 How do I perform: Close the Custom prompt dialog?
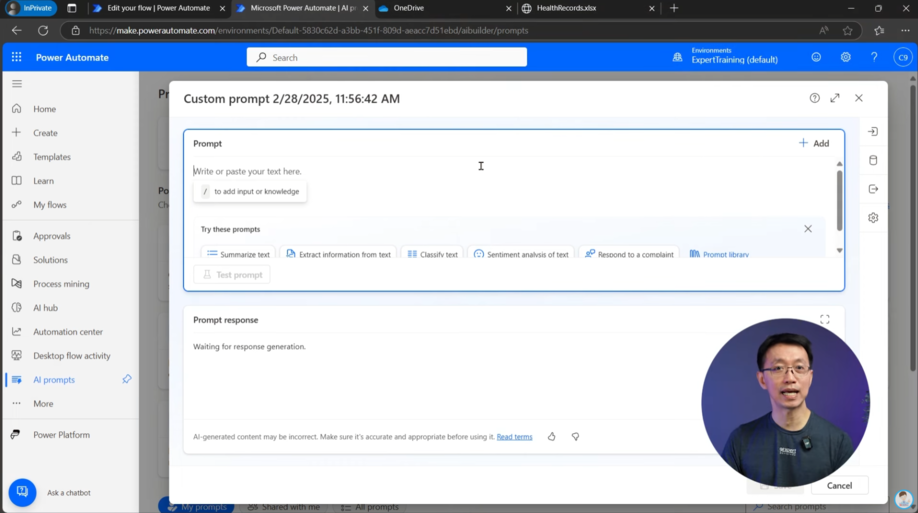point(859,98)
